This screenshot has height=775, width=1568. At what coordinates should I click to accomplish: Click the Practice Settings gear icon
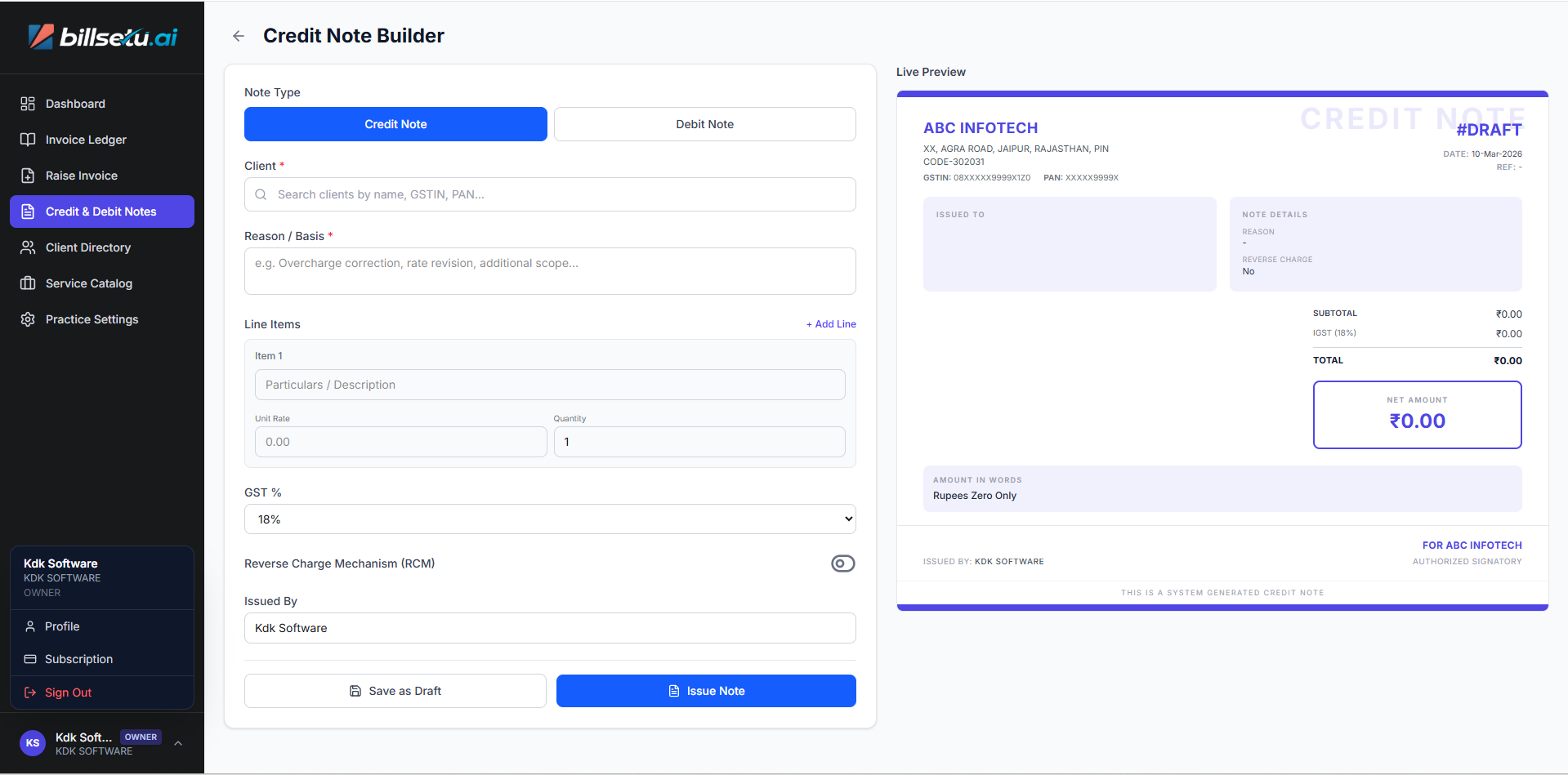[x=28, y=319]
